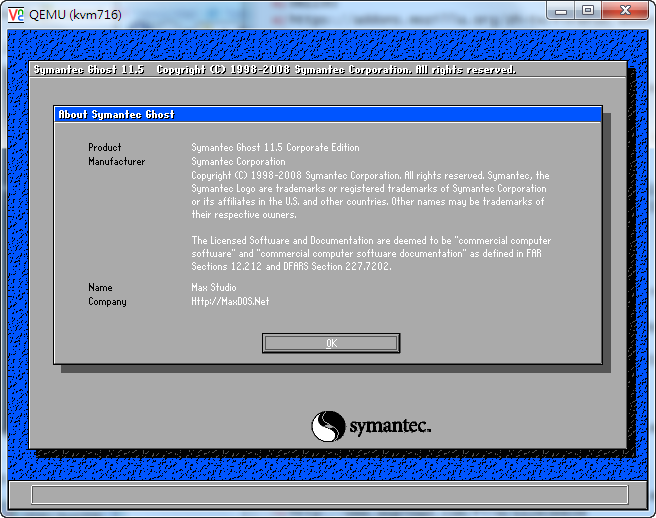Click the QEMU window VNC icon
Image resolution: width=656 pixels, height=518 pixels.
pos(16,15)
